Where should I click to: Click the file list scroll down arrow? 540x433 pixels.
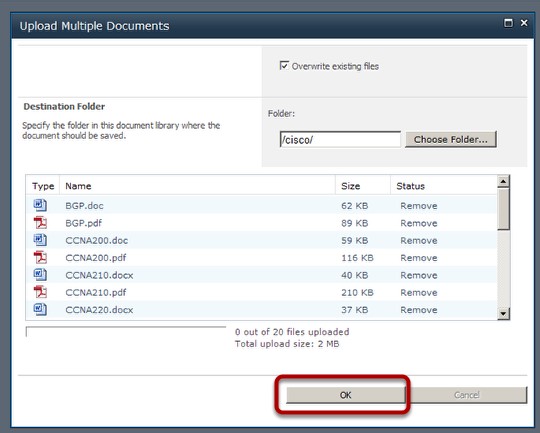[503, 313]
